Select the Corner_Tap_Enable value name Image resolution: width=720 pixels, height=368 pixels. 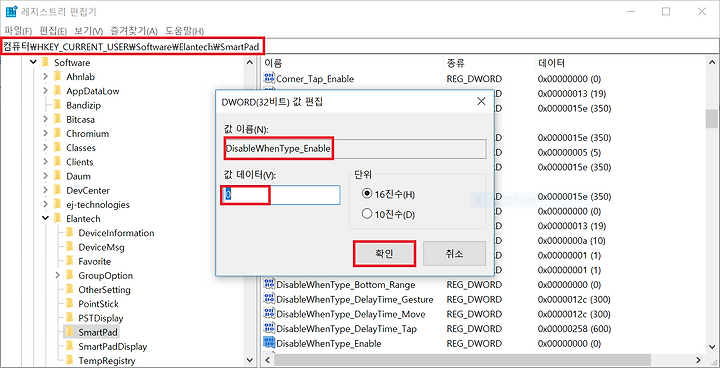(315, 79)
